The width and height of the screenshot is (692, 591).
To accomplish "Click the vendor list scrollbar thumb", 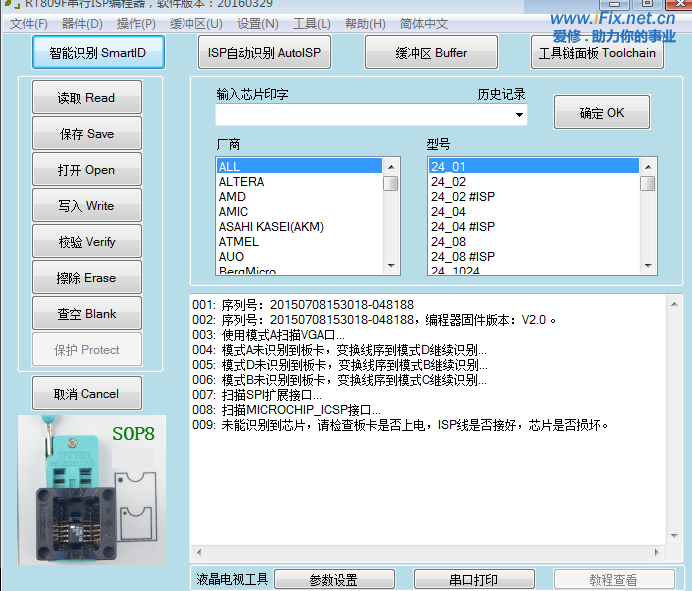I will coord(391,183).
